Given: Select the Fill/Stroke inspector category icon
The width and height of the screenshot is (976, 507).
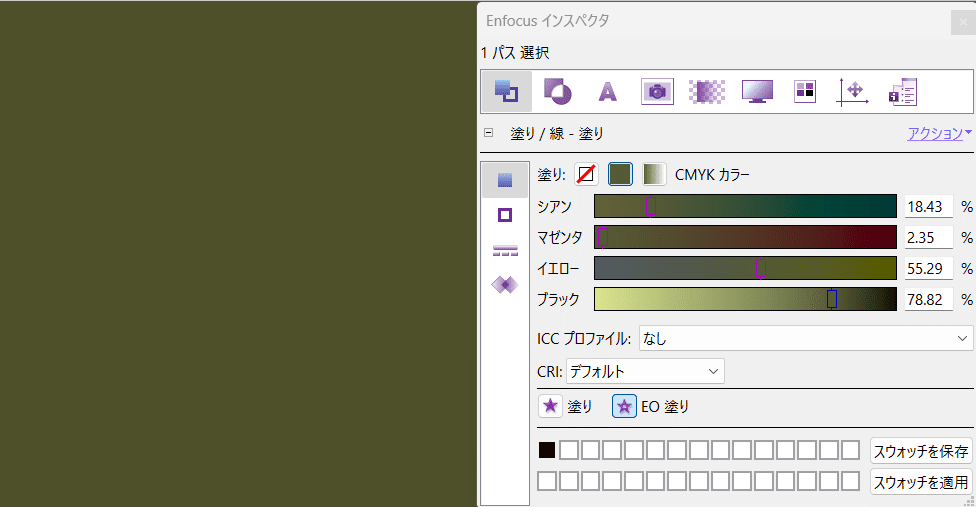Looking at the screenshot, I should (506, 91).
